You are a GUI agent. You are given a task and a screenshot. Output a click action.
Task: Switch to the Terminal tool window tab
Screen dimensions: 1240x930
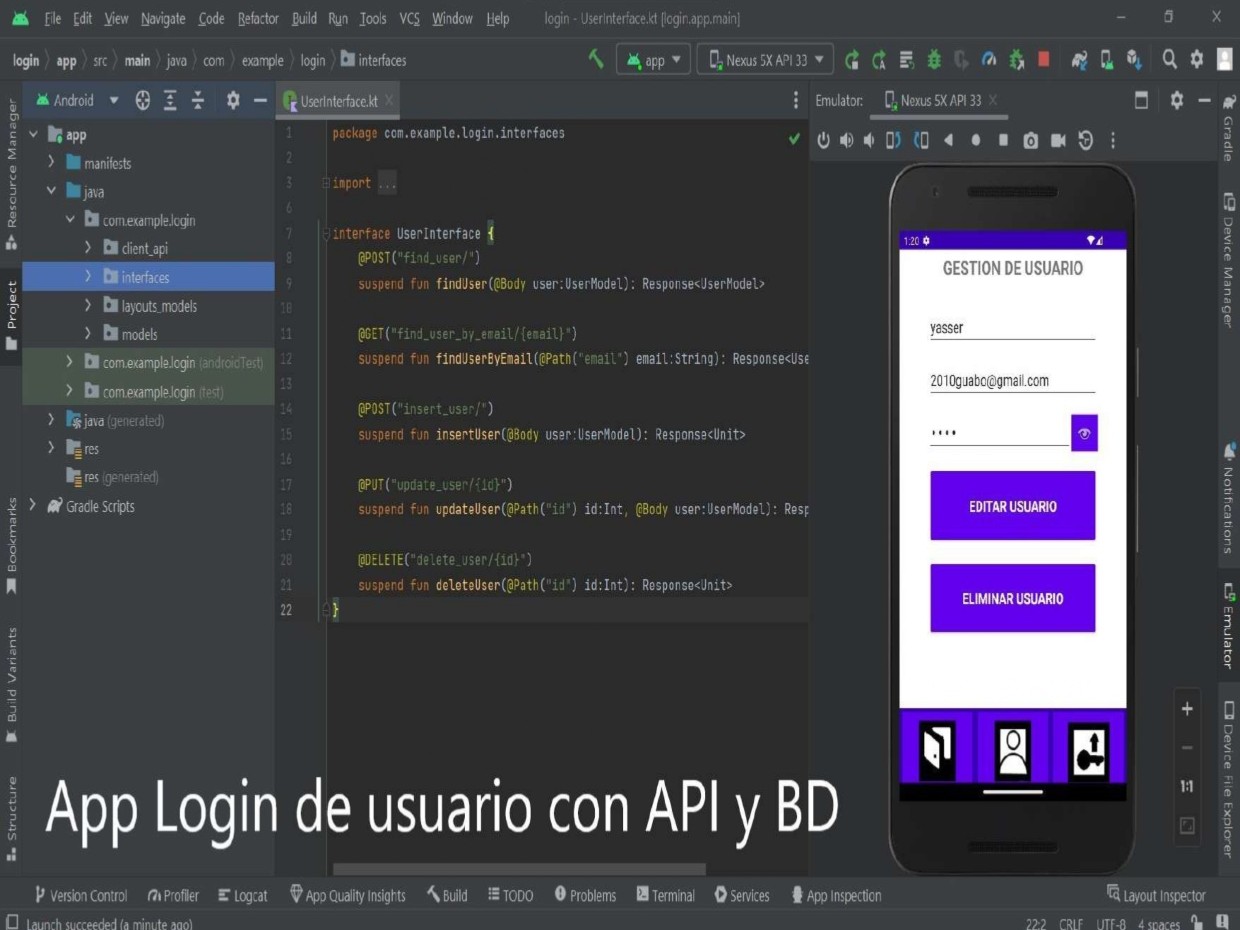[666, 895]
